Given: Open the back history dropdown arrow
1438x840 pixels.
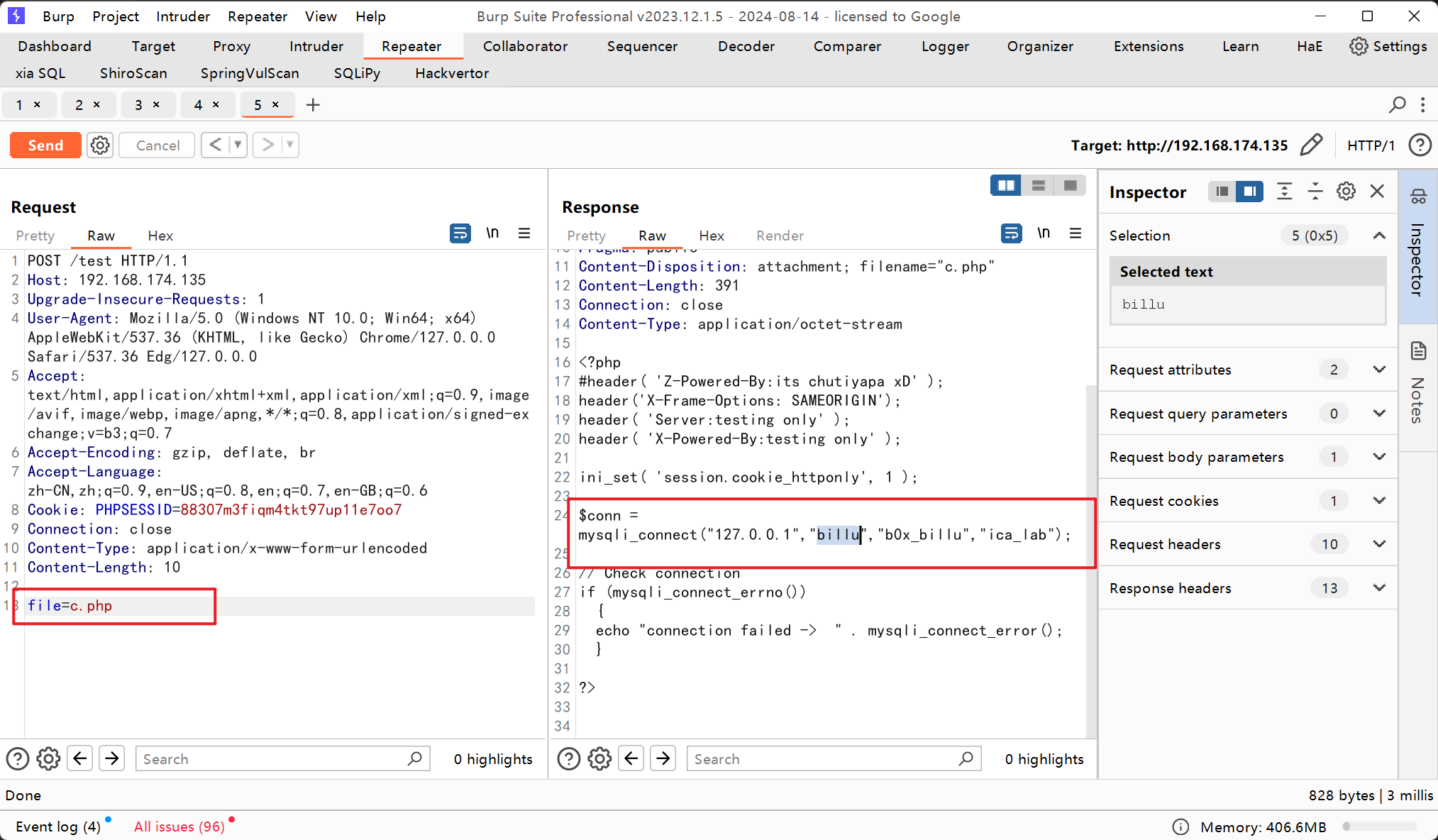Looking at the screenshot, I should (238, 145).
